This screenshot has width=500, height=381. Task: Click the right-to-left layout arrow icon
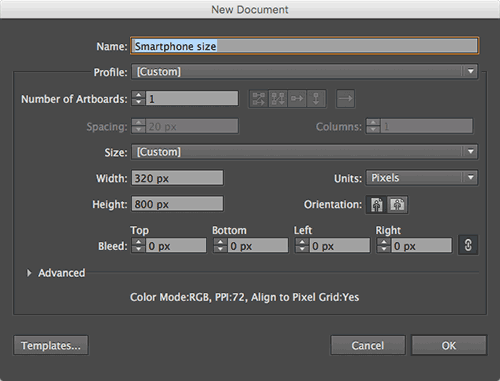[x=345, y=99]
